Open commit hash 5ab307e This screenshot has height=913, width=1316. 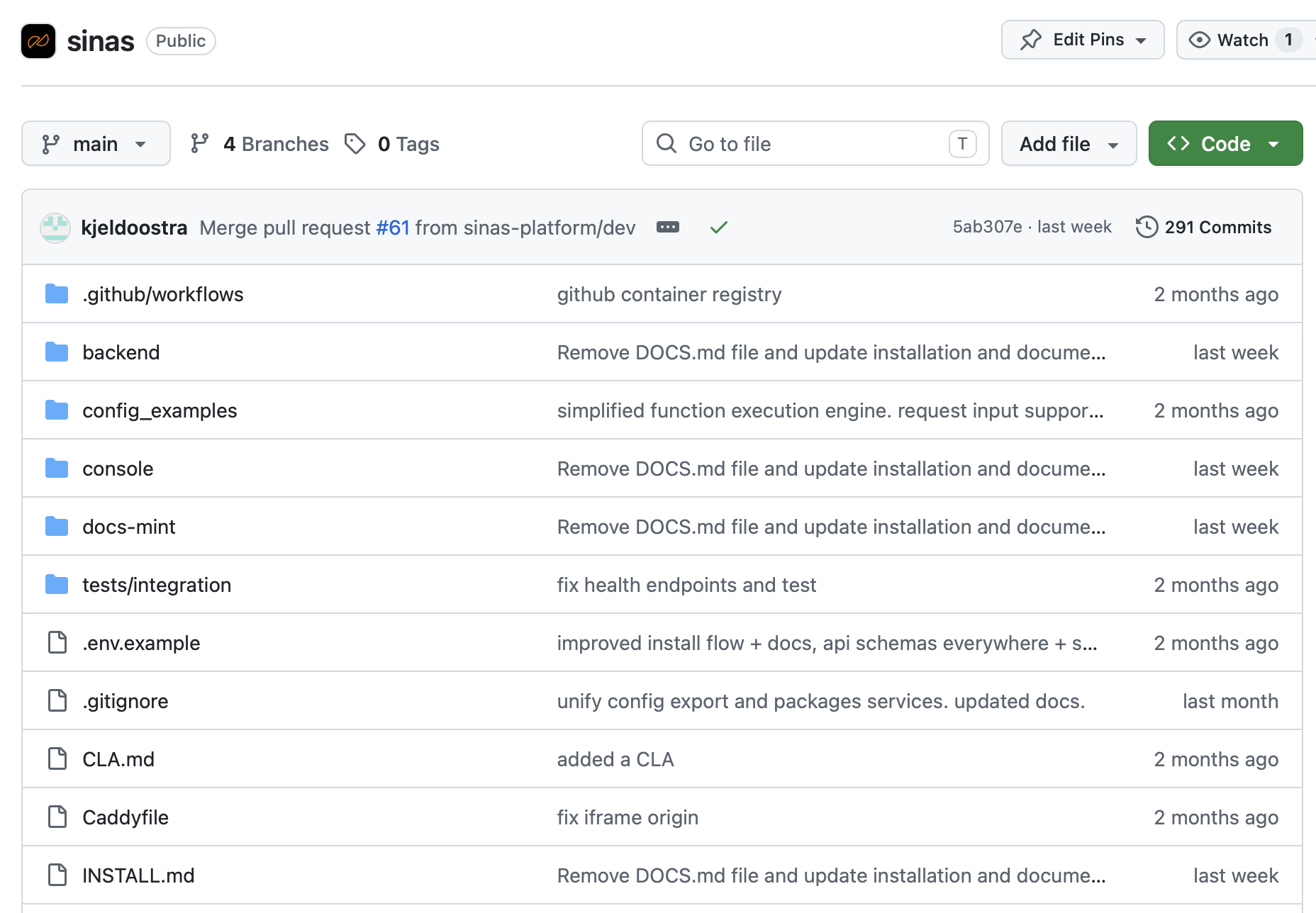[987, 227]
